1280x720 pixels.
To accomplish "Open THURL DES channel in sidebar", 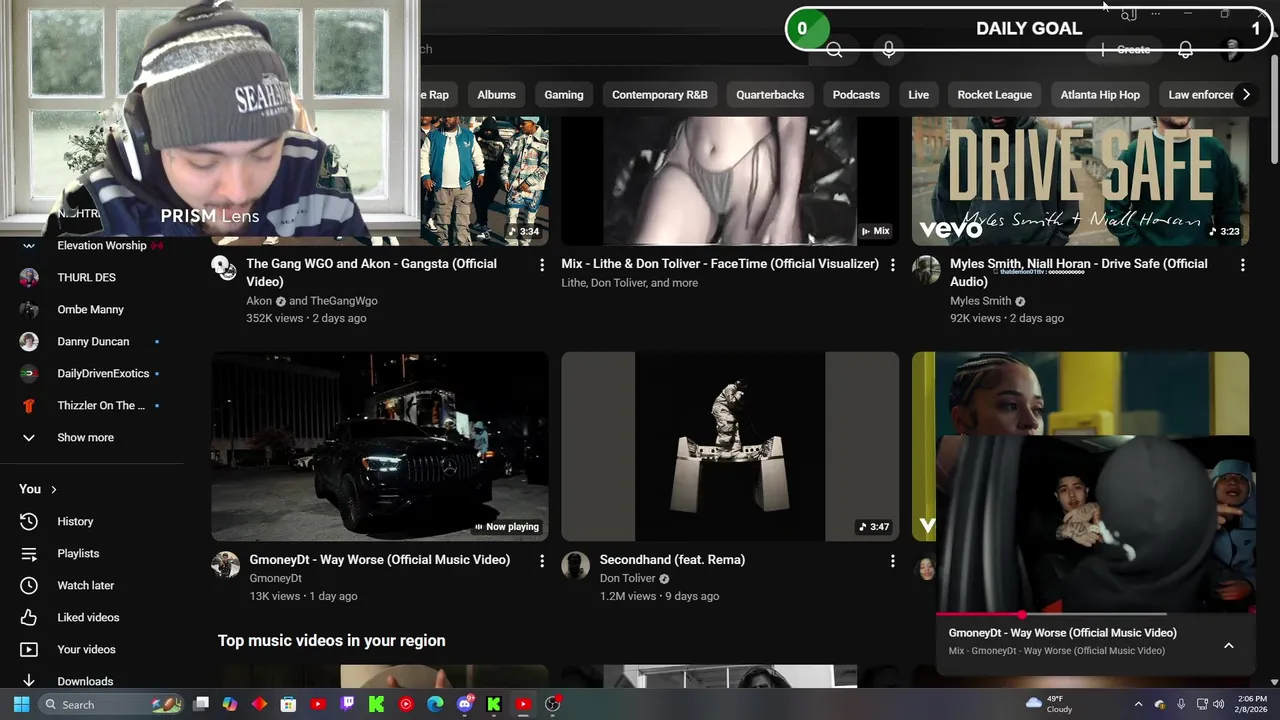I will (x=92, y=277).
